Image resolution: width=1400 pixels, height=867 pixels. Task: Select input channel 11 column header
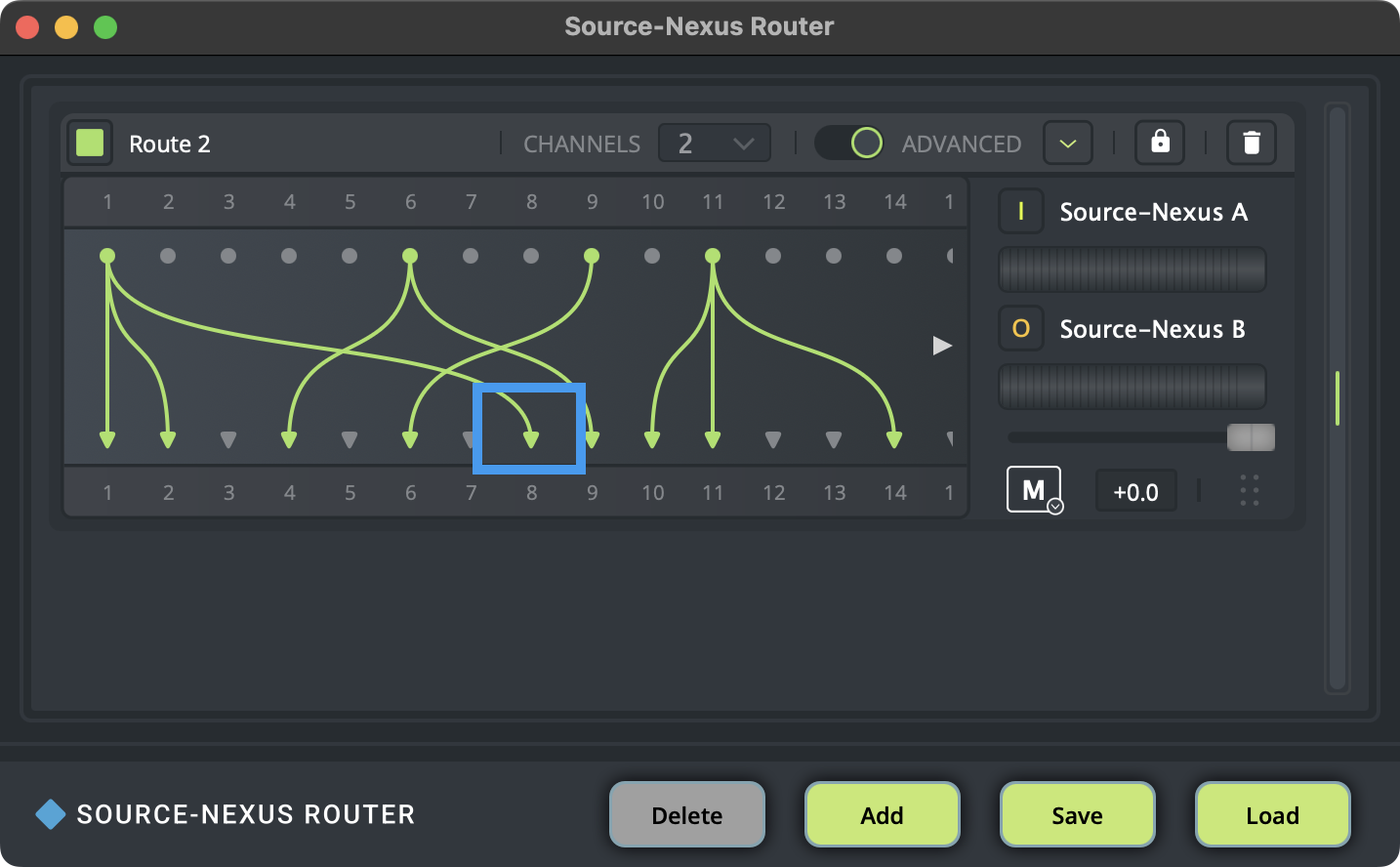point(713,202)
